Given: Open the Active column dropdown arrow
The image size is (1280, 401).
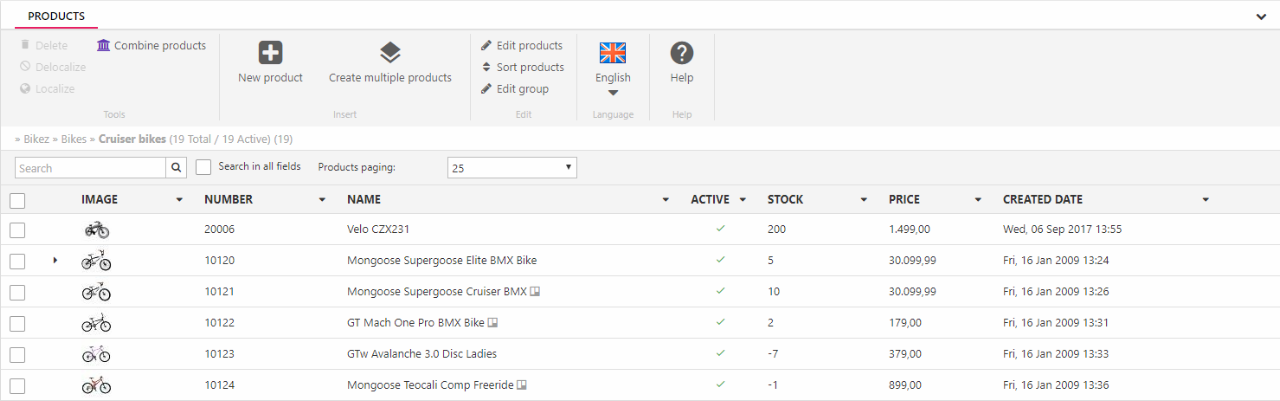Looking at the screenshot, I should coord(743,200).
